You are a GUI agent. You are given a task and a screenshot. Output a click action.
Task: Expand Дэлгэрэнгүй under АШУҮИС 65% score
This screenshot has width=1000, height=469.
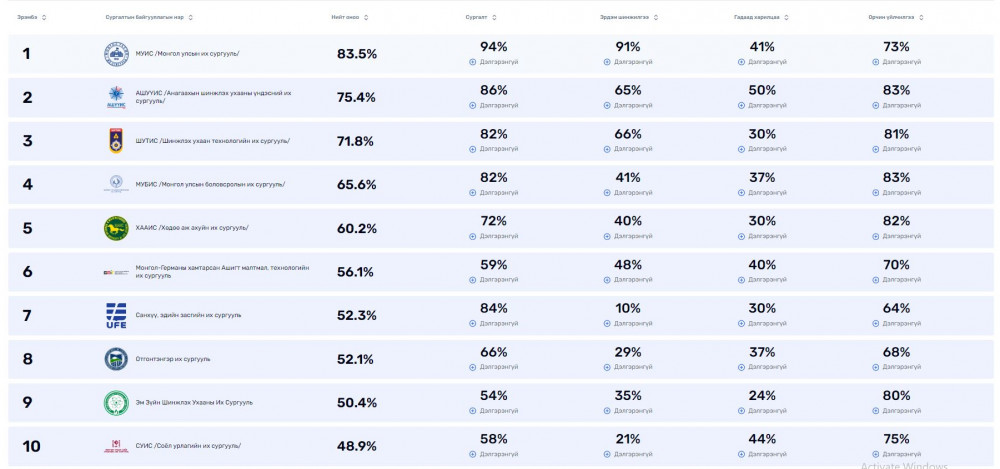tap(628, 105)
